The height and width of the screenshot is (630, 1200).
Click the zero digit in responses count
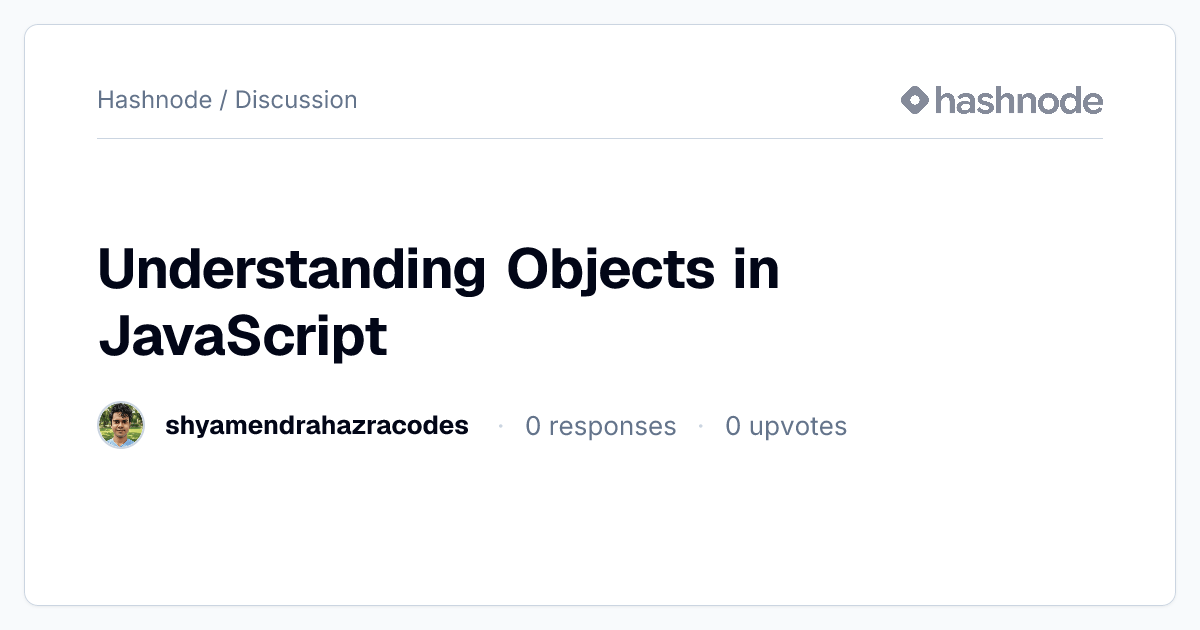(533, 427)
